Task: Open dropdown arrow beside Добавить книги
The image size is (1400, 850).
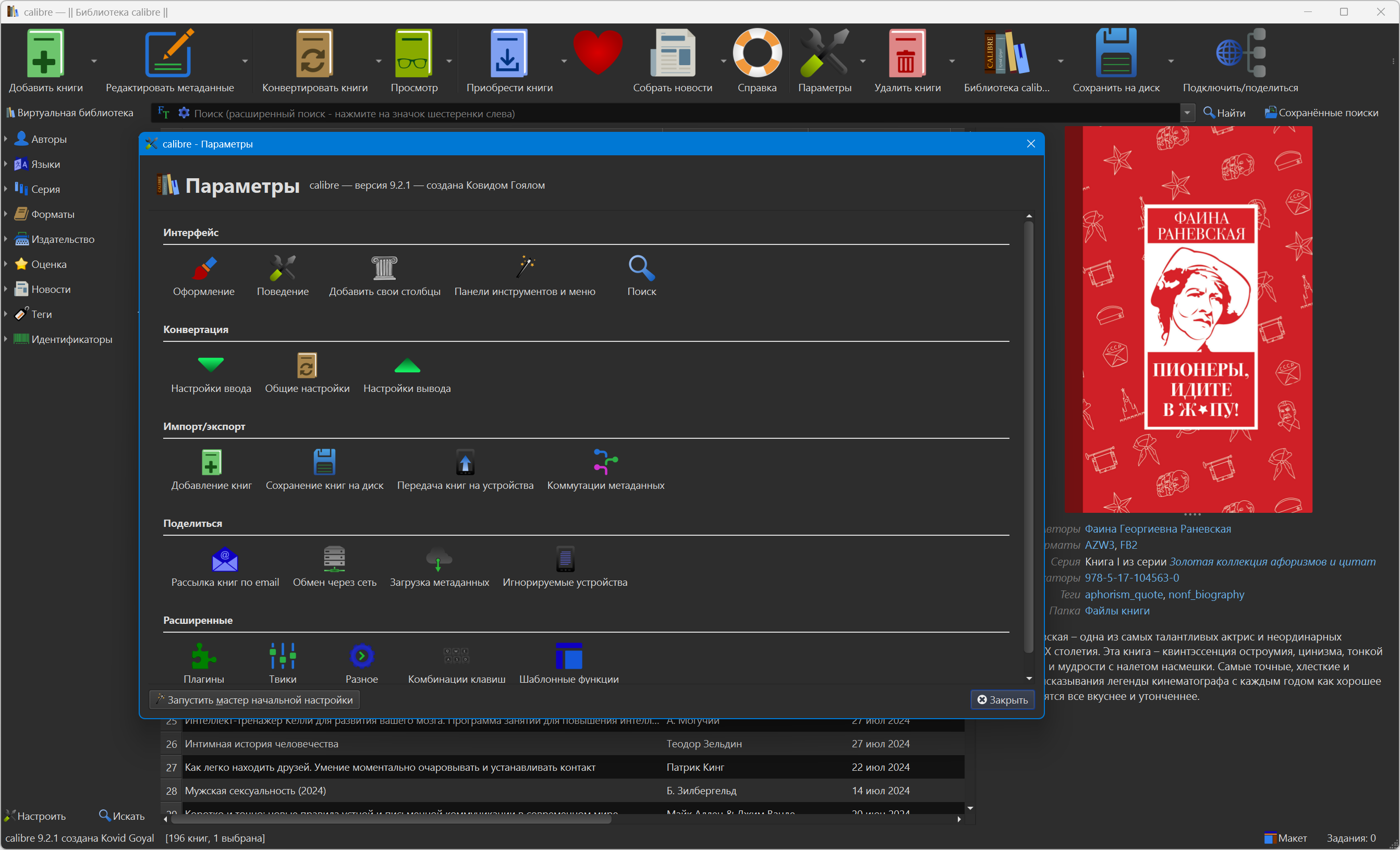Action: pos(94,61)
